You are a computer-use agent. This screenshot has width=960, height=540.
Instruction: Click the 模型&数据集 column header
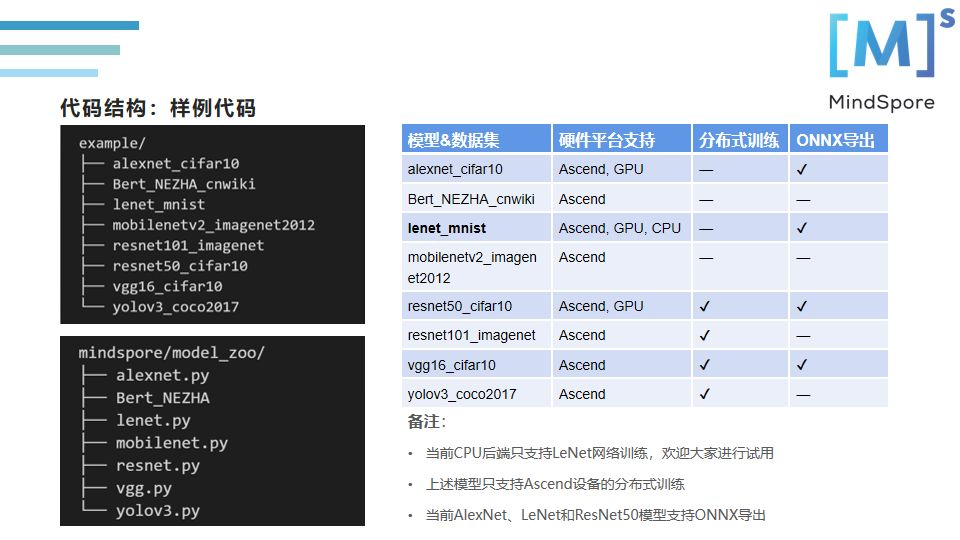476,139
